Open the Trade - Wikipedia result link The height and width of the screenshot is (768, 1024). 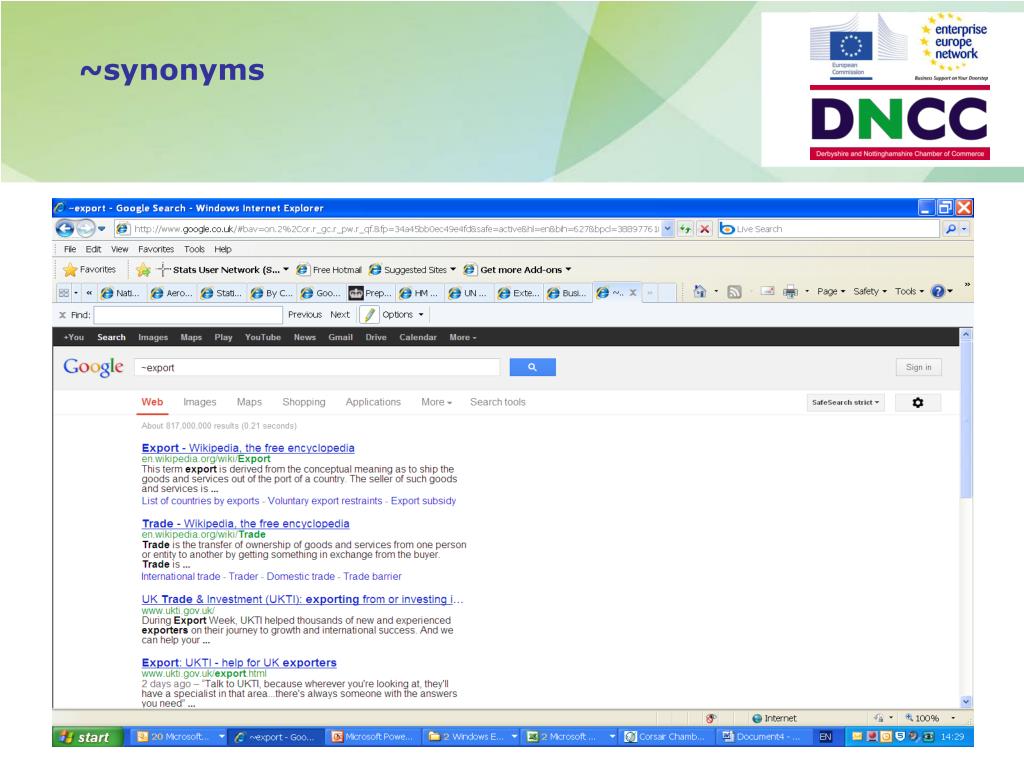246,524
